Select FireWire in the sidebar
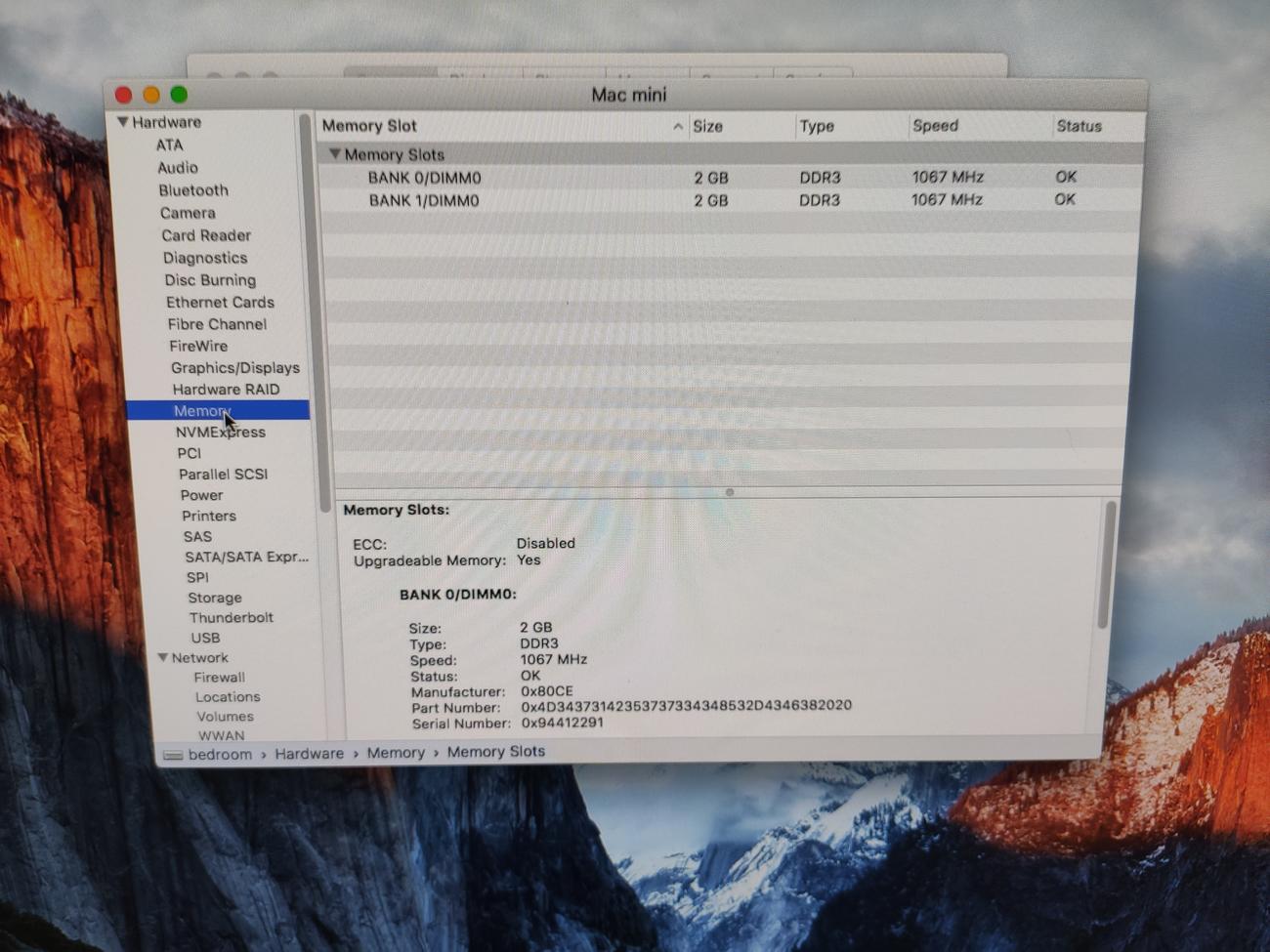 (198, 346)
